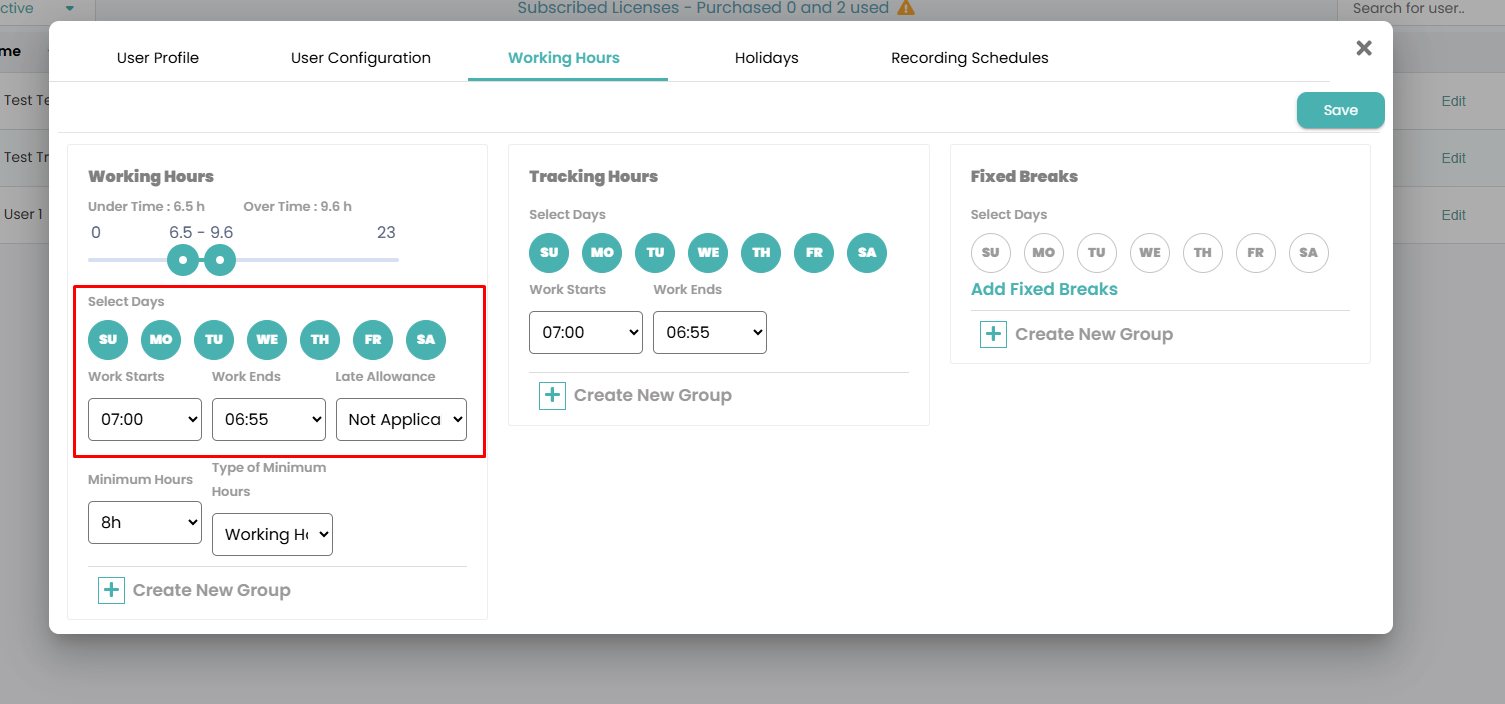Toggle FR day in Working Hours
This screenshot has width=1505, height=704.
pyautogui.click(x=373, y=339)
